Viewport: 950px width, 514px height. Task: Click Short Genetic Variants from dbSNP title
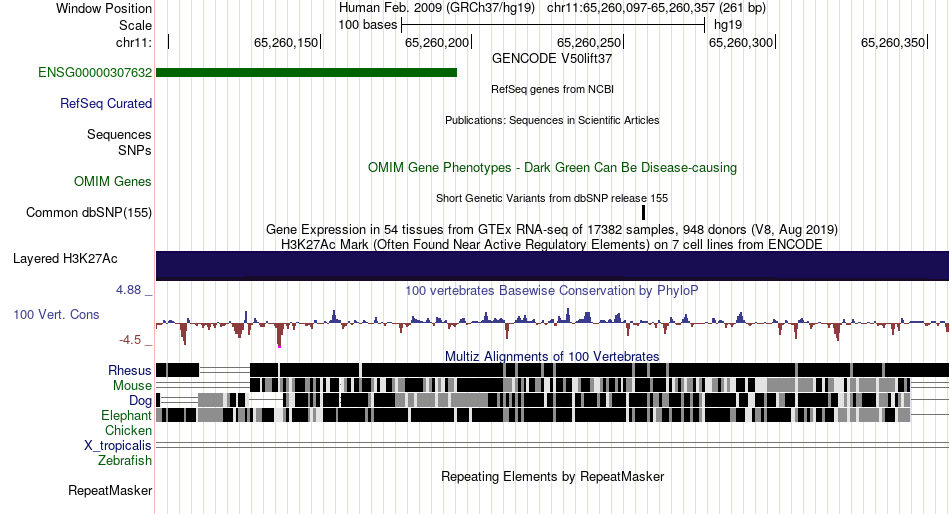(552, 198)
